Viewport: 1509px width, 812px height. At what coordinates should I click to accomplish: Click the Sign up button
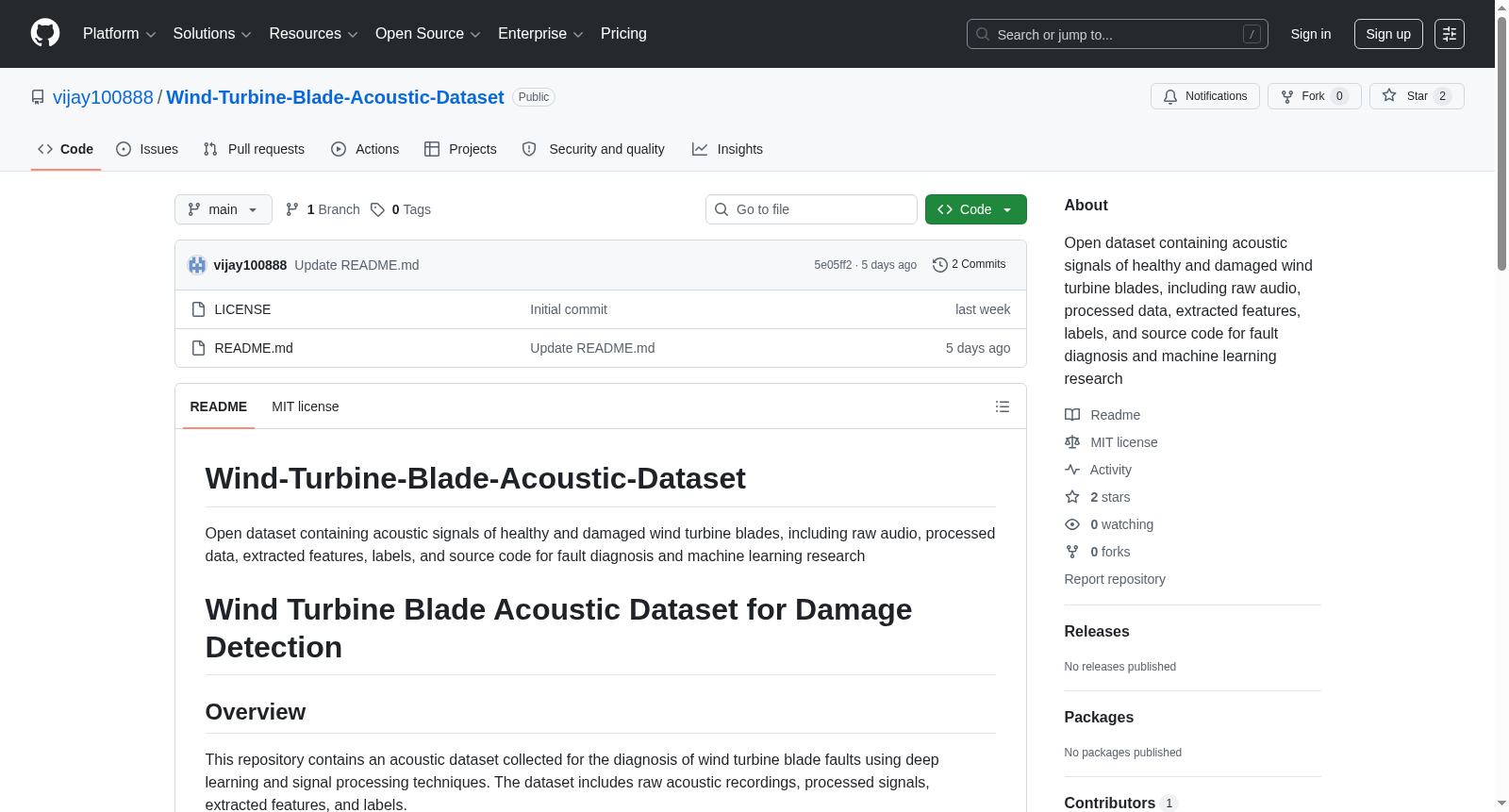point(1388,34)
